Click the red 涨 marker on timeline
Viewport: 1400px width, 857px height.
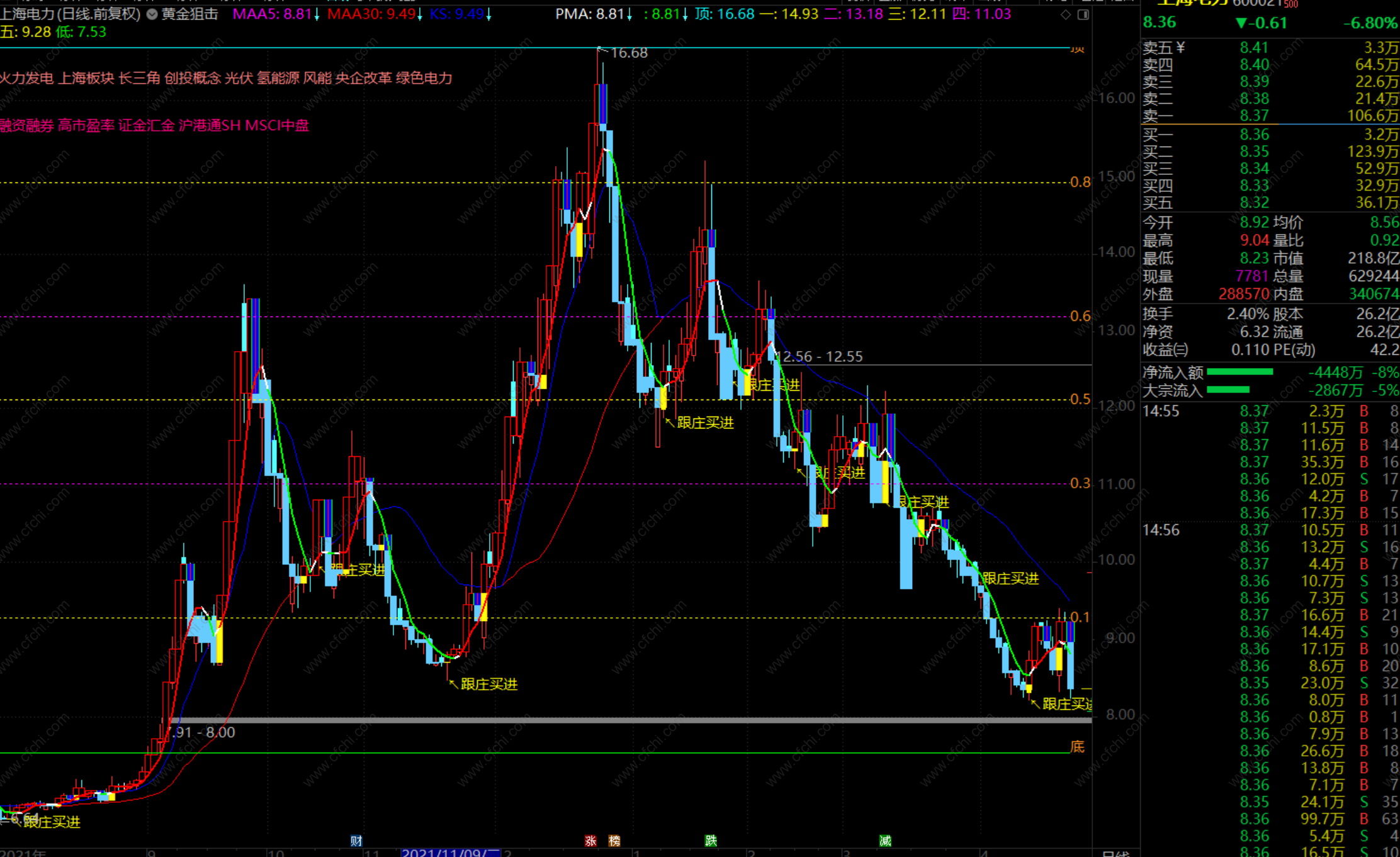pyautogui.click(x=590, y=841)
